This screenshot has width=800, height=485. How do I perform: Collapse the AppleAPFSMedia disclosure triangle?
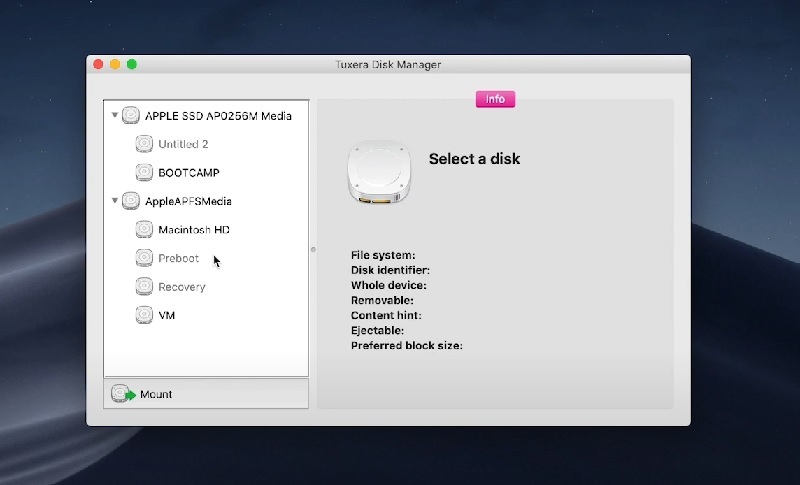pos(115,201)
